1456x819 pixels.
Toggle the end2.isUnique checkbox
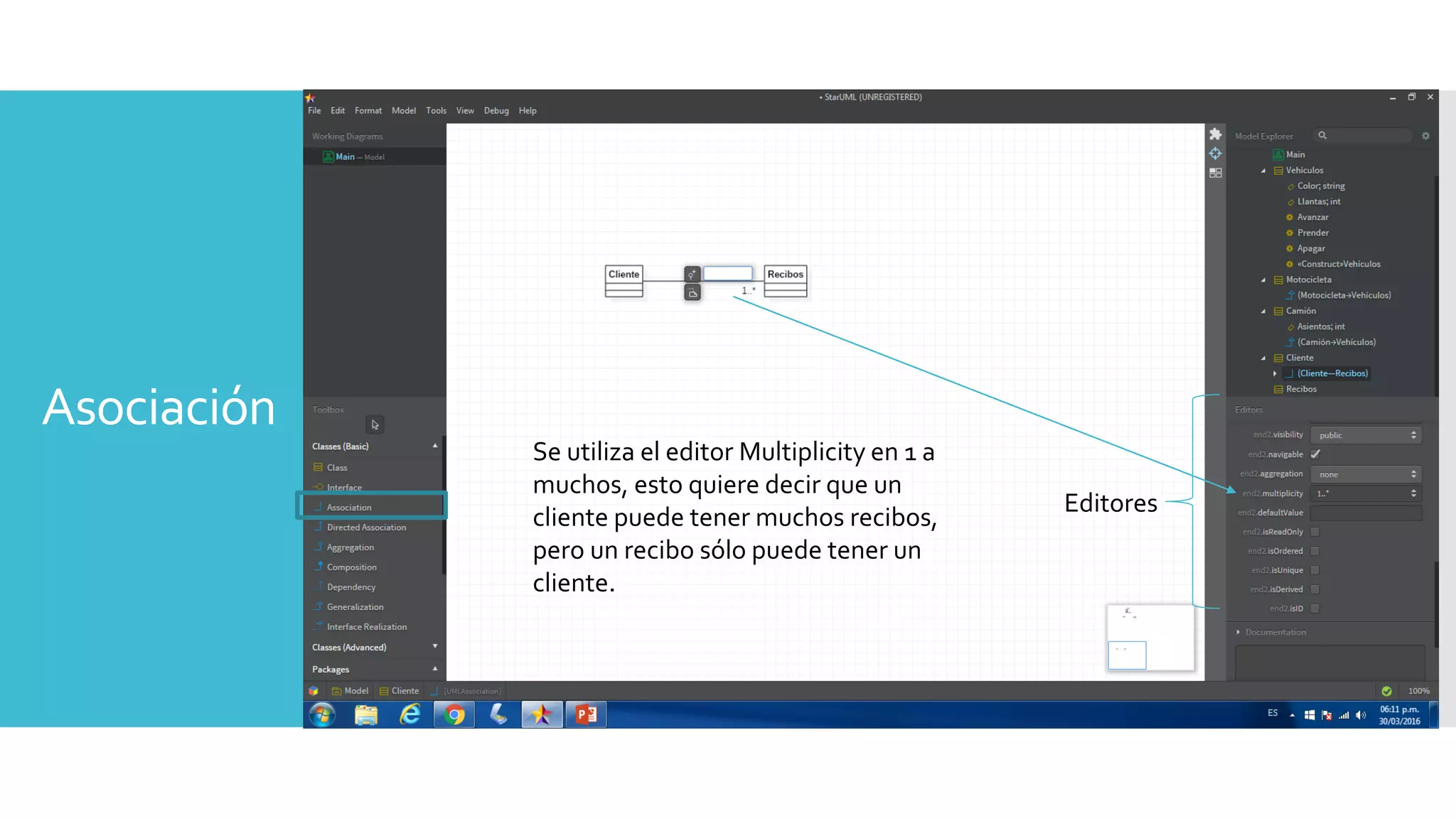1315,570
